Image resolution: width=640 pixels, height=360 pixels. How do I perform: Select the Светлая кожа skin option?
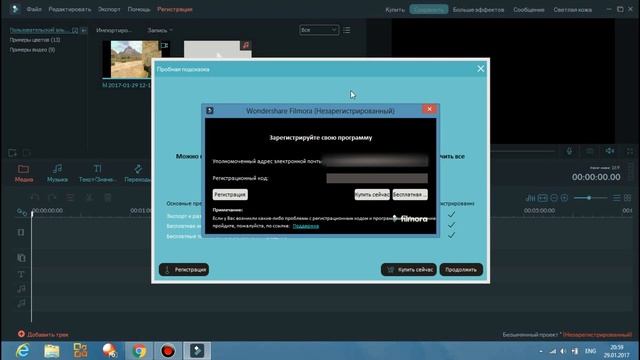pyautogui.click(x=573, y=9)
